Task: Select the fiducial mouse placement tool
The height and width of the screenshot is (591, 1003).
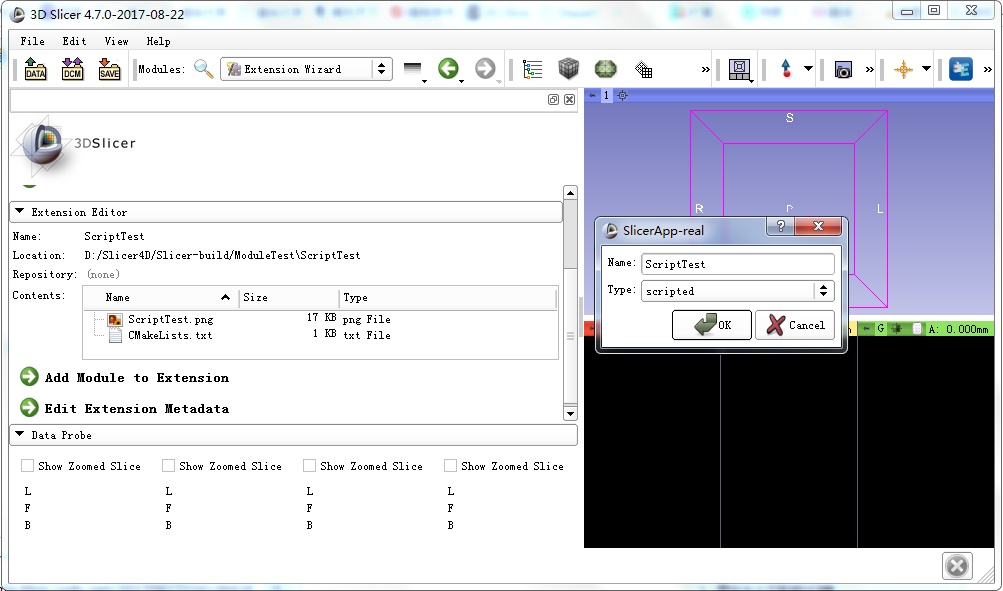Action: (x=786, y=68)
